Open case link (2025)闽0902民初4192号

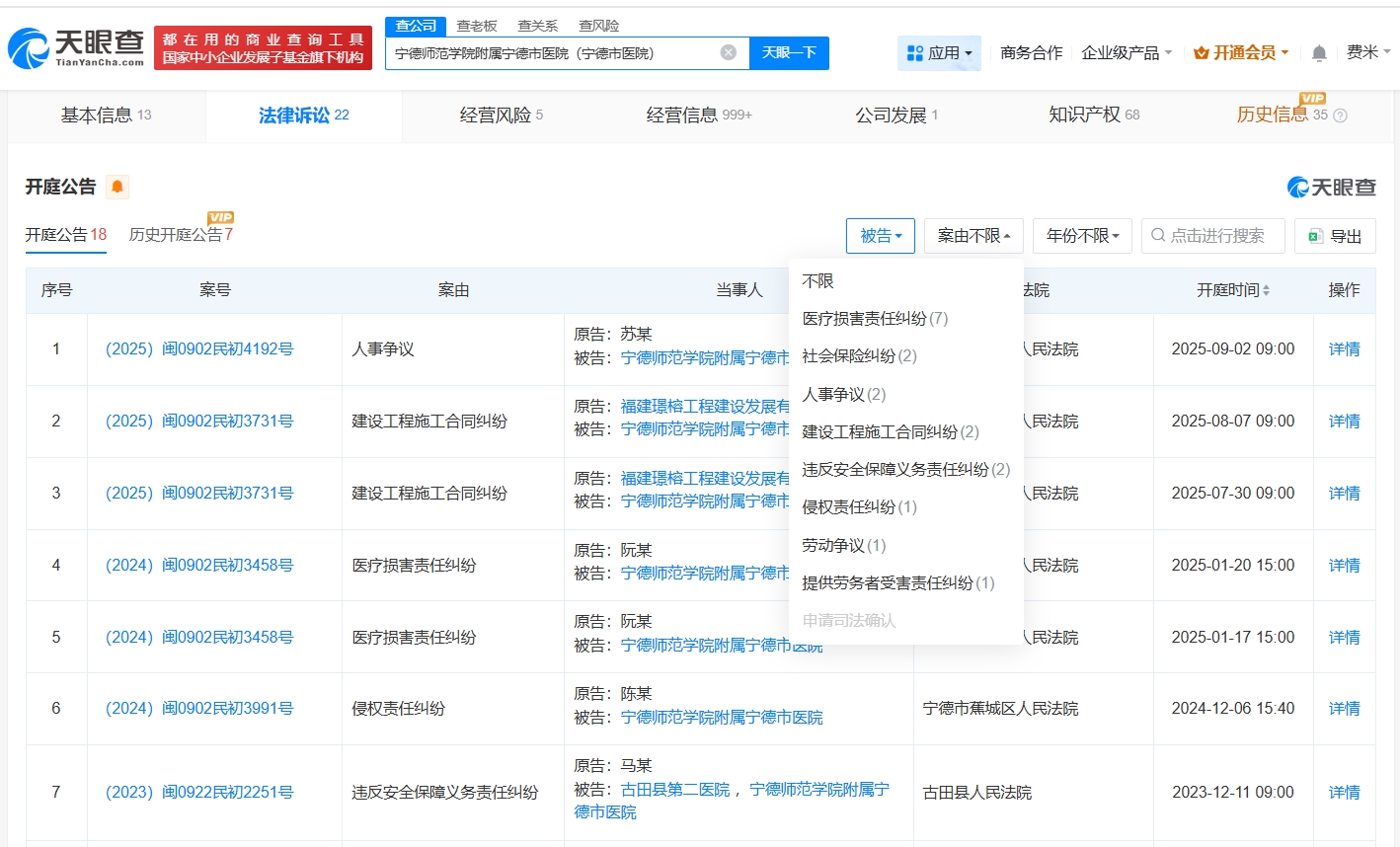[x=199, y=349]
